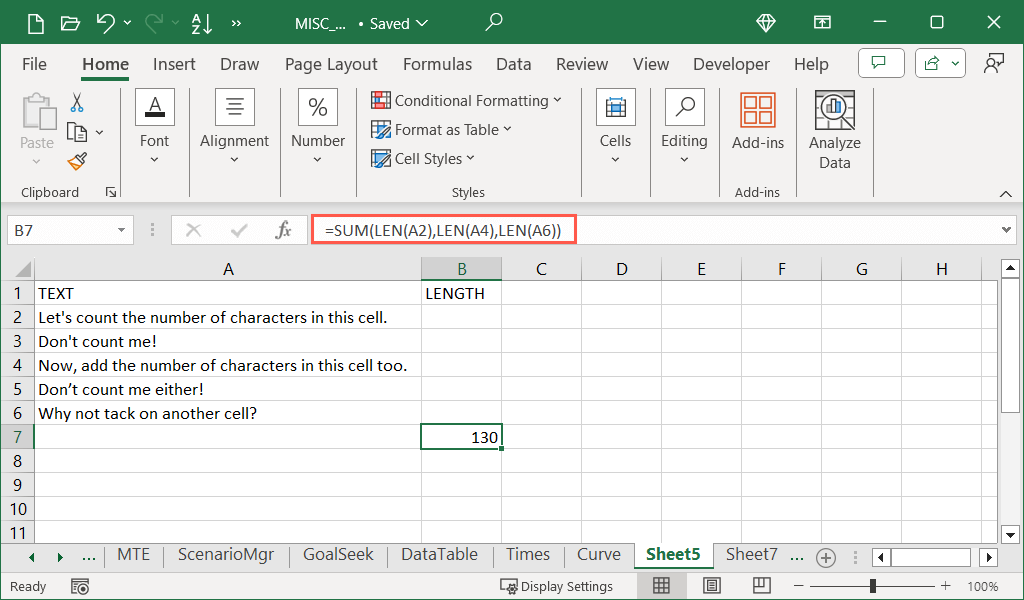Viewport: 1024px width, 600px height.
Task: Select the Normal view button
Action: [x=661, y=586]
